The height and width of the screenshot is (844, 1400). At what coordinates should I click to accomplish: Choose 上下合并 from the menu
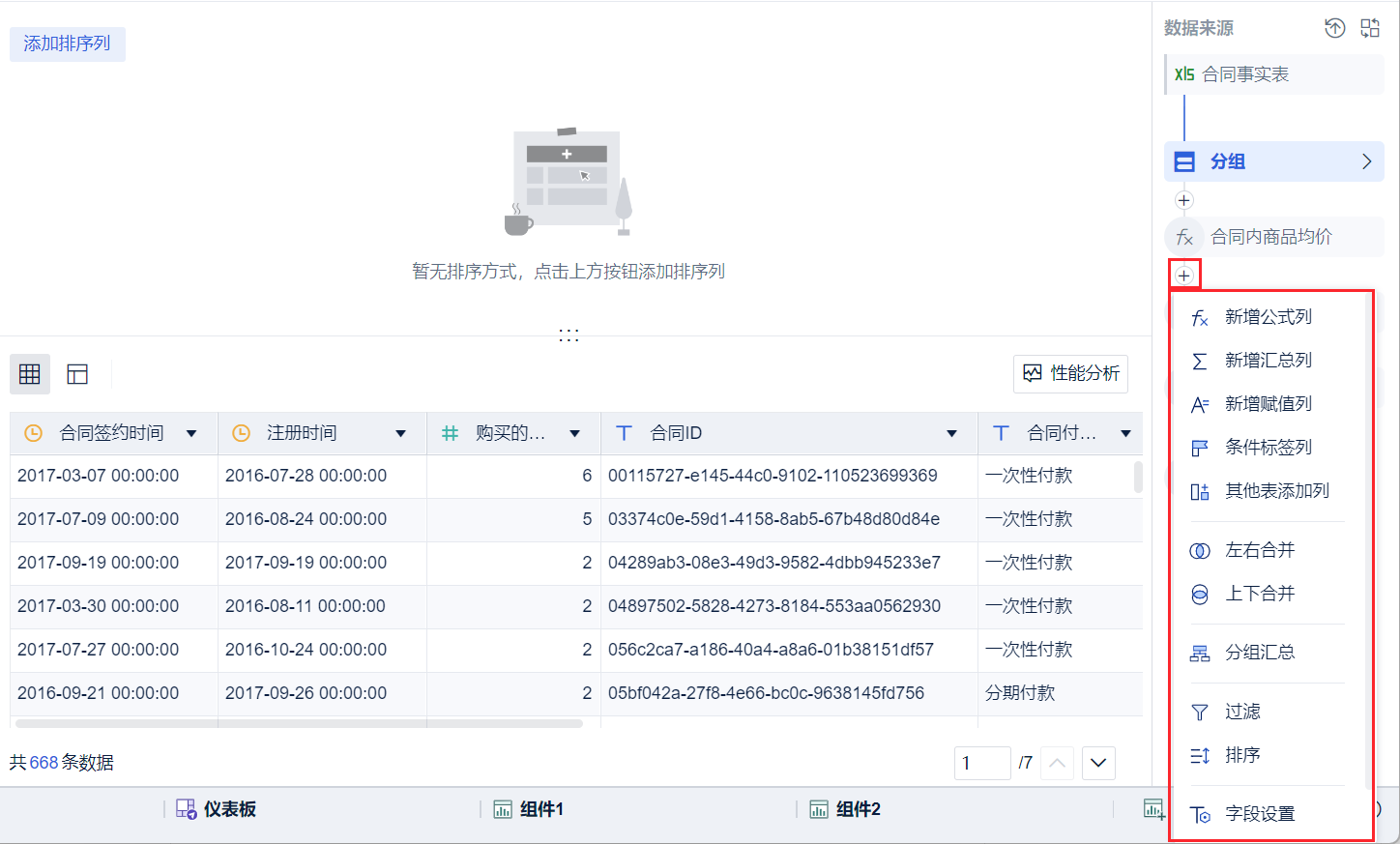pos(1268,594)
